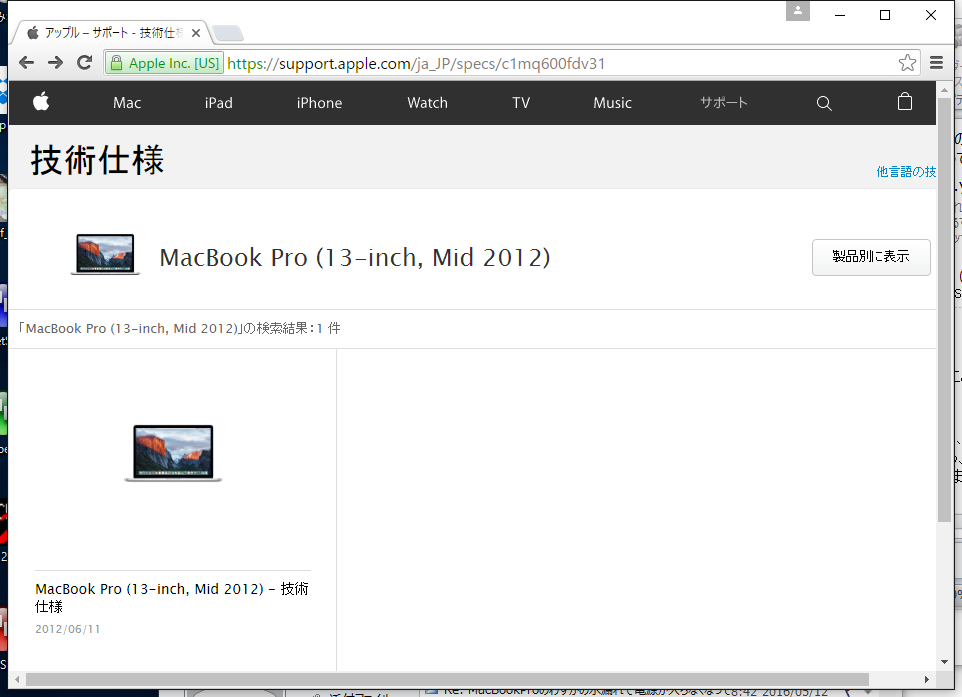Click the MacBook Pro result thumbnail
962x697 pixels.
(173, 453)
